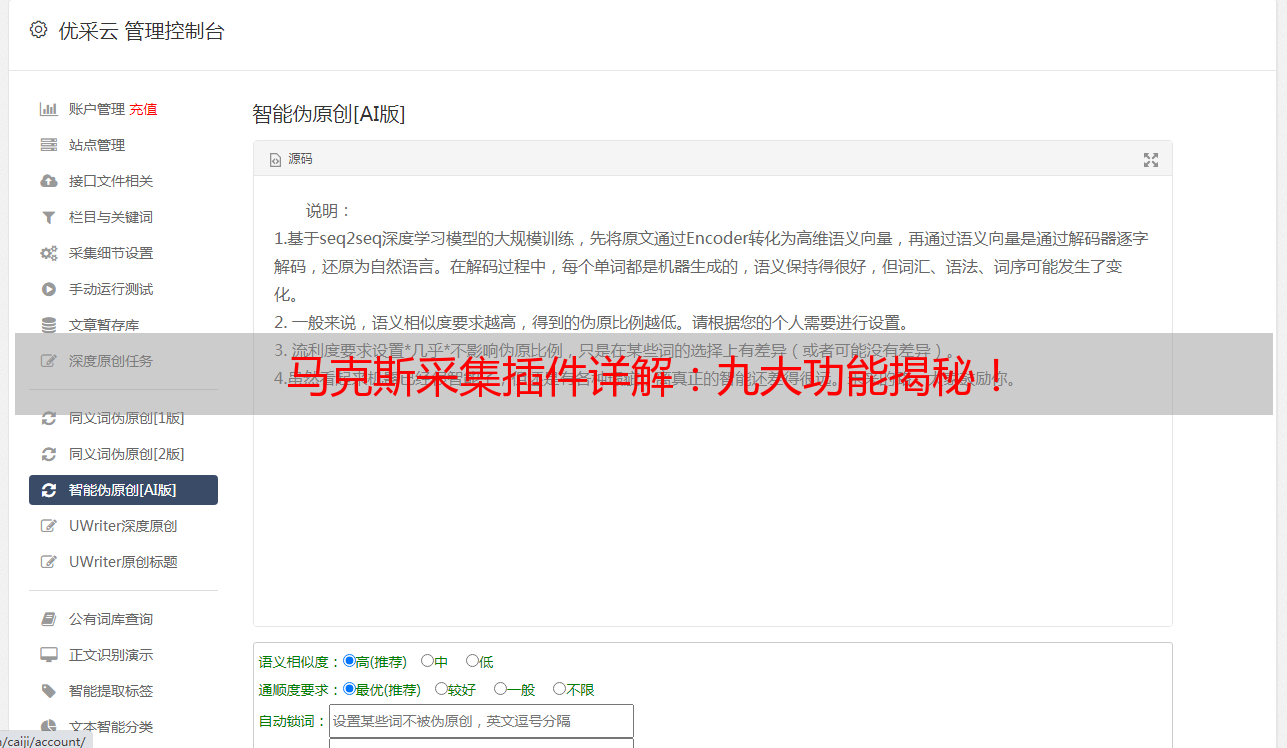Select 较好 for 通顺度要求
Viewport: 1287px width, 748px height.
[441, 689]
